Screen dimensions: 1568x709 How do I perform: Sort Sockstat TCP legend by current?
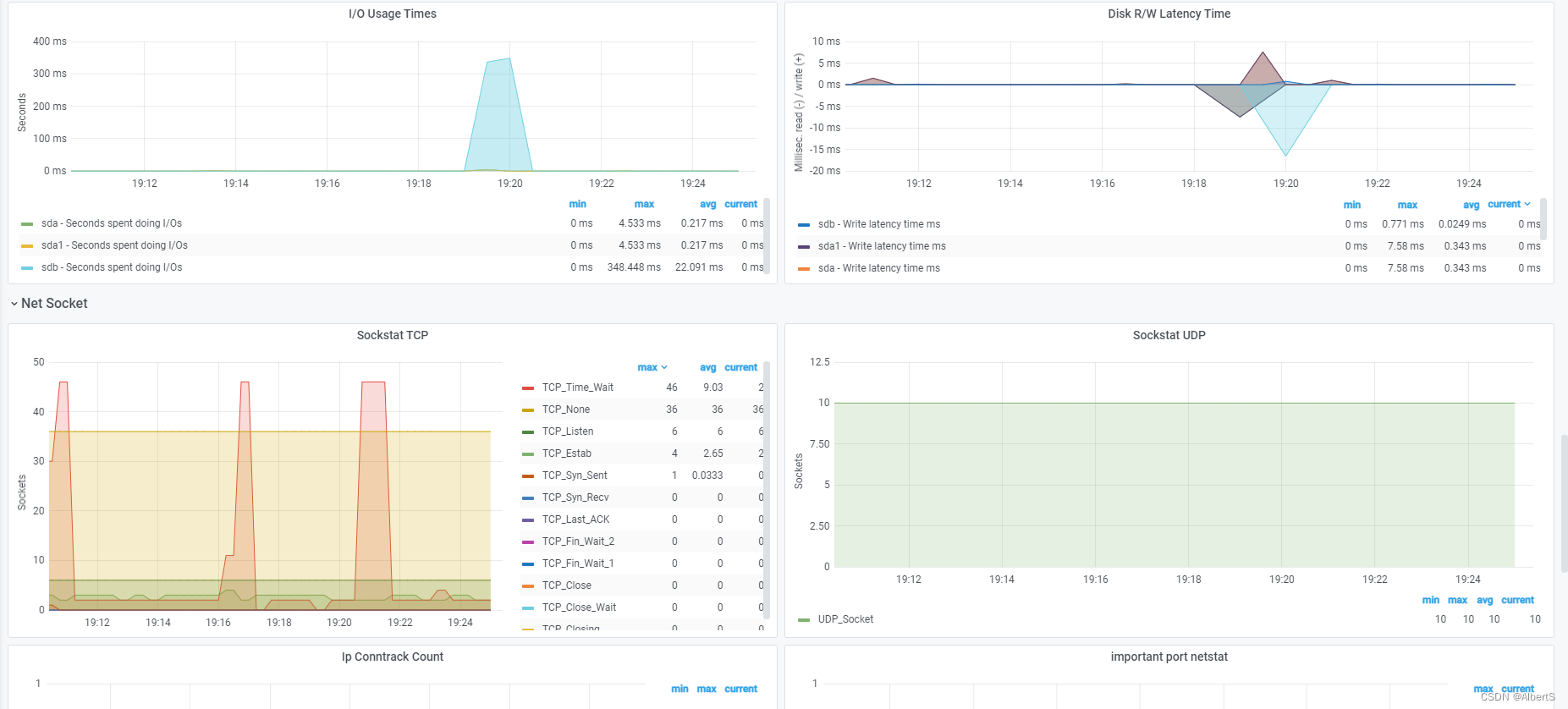[741, 367]
